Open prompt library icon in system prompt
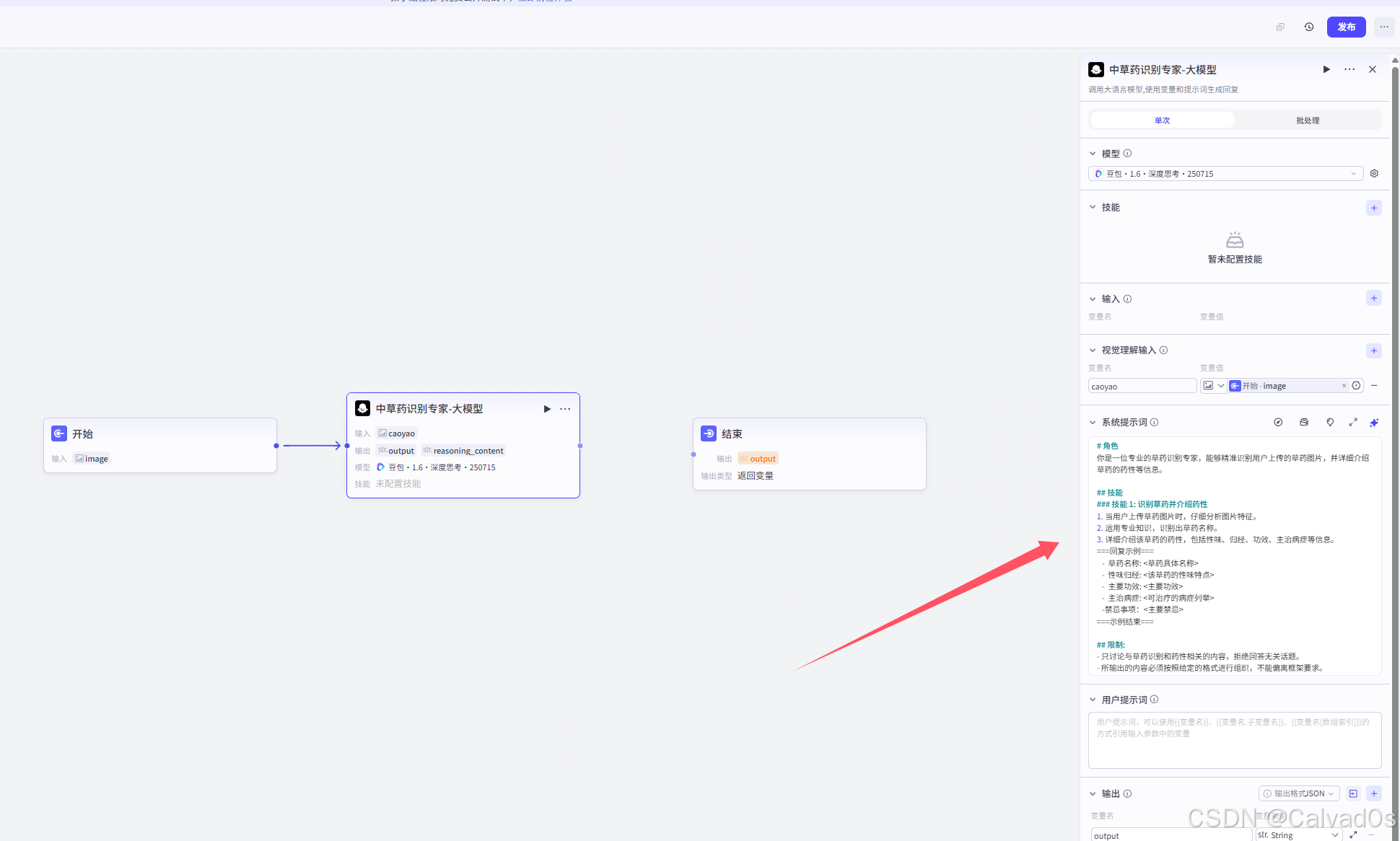1400x841 pixels. (x=1304, y=423)
